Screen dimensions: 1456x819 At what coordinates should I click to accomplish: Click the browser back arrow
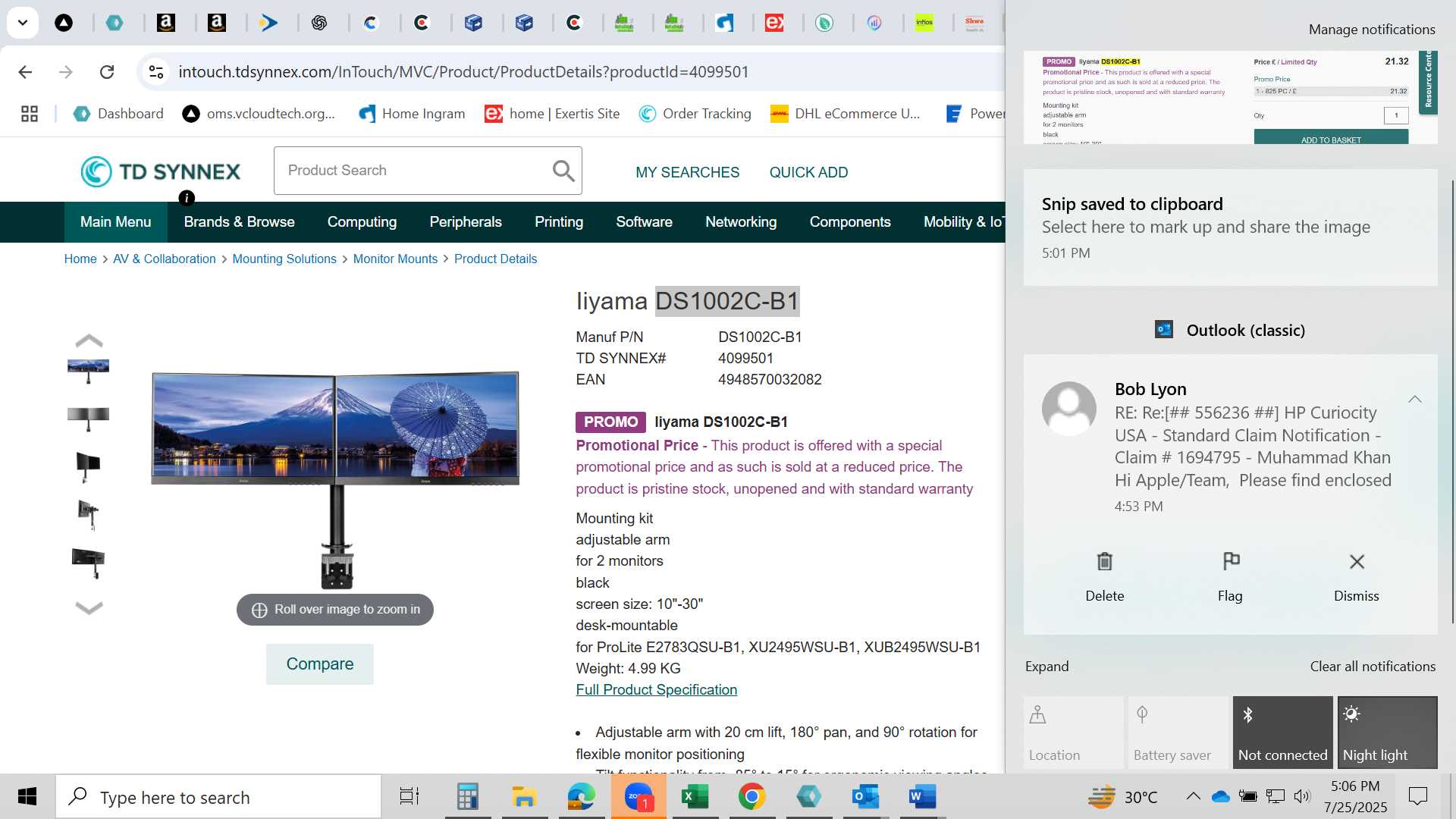pyautogui.click(x=25, y=72)
